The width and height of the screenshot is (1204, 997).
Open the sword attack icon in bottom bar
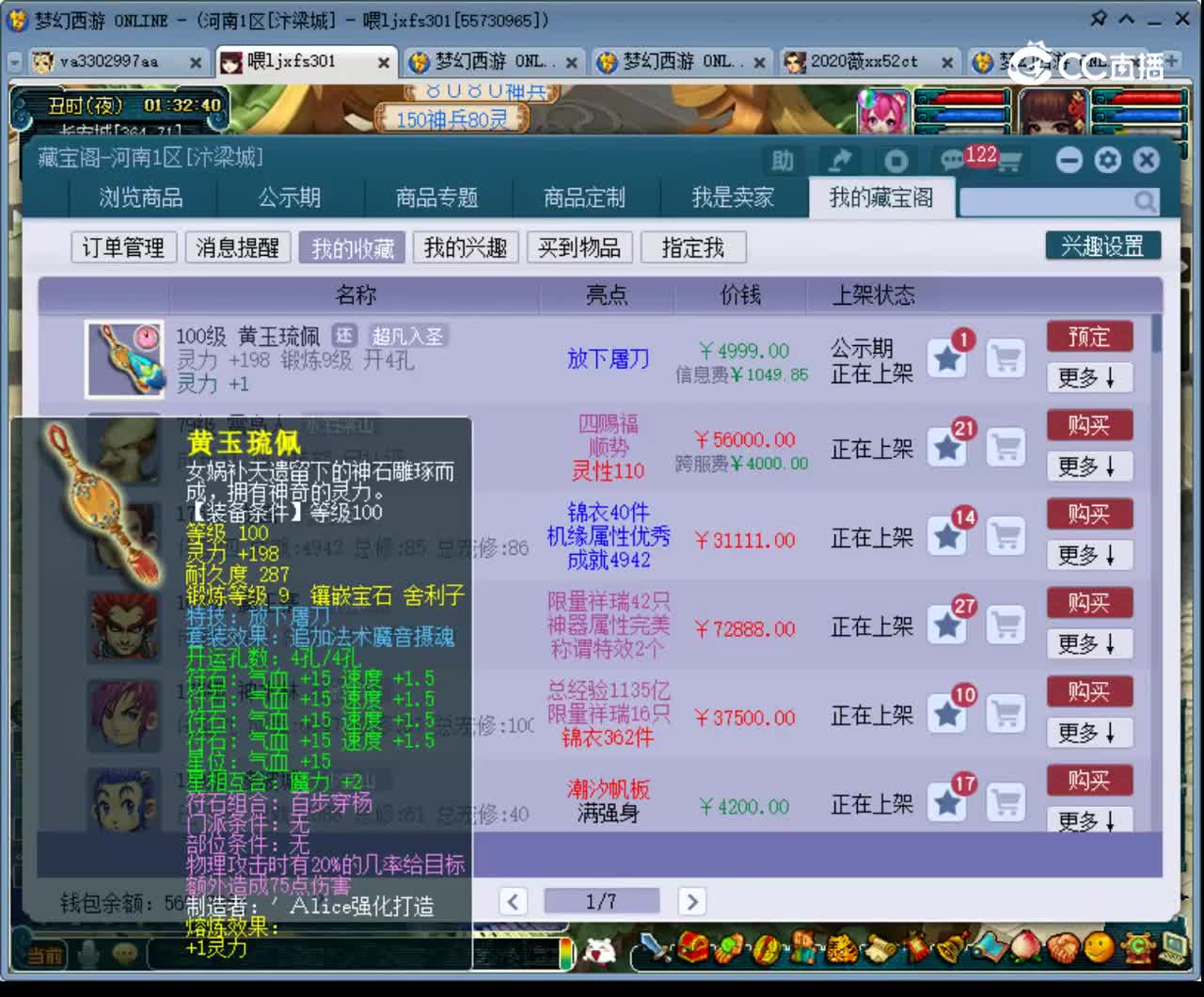657,948
